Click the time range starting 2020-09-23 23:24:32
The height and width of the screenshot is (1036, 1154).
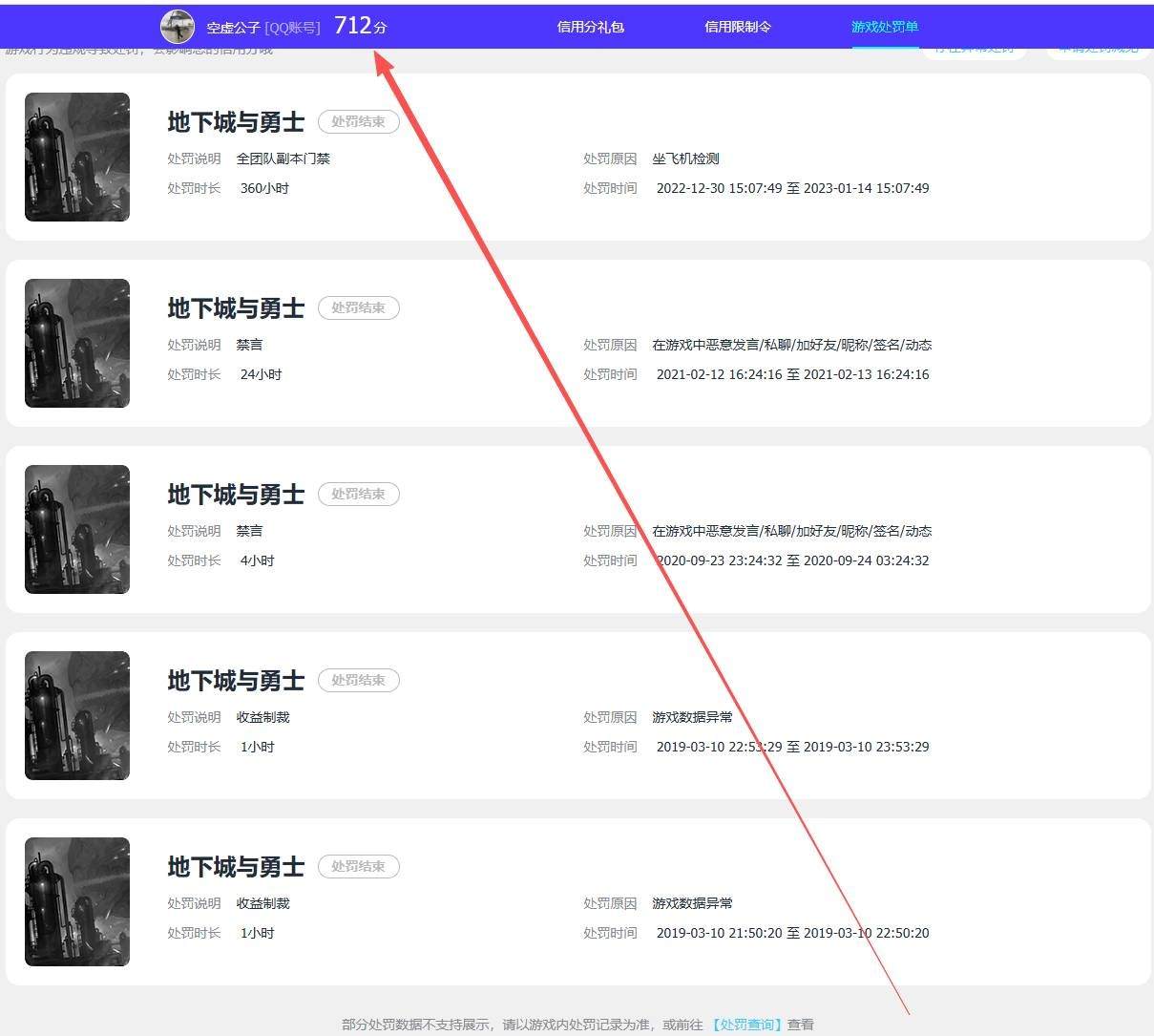[792, 560]
